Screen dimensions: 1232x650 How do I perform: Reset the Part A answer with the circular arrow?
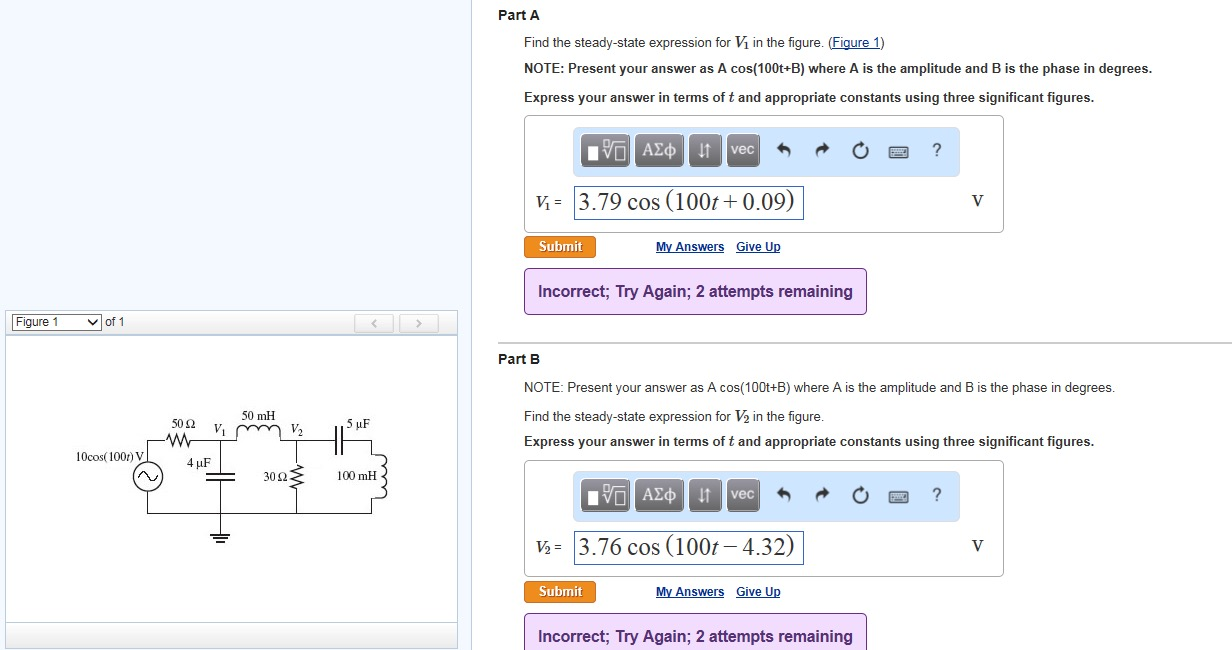pyautogui.click(x=860, y=150)
